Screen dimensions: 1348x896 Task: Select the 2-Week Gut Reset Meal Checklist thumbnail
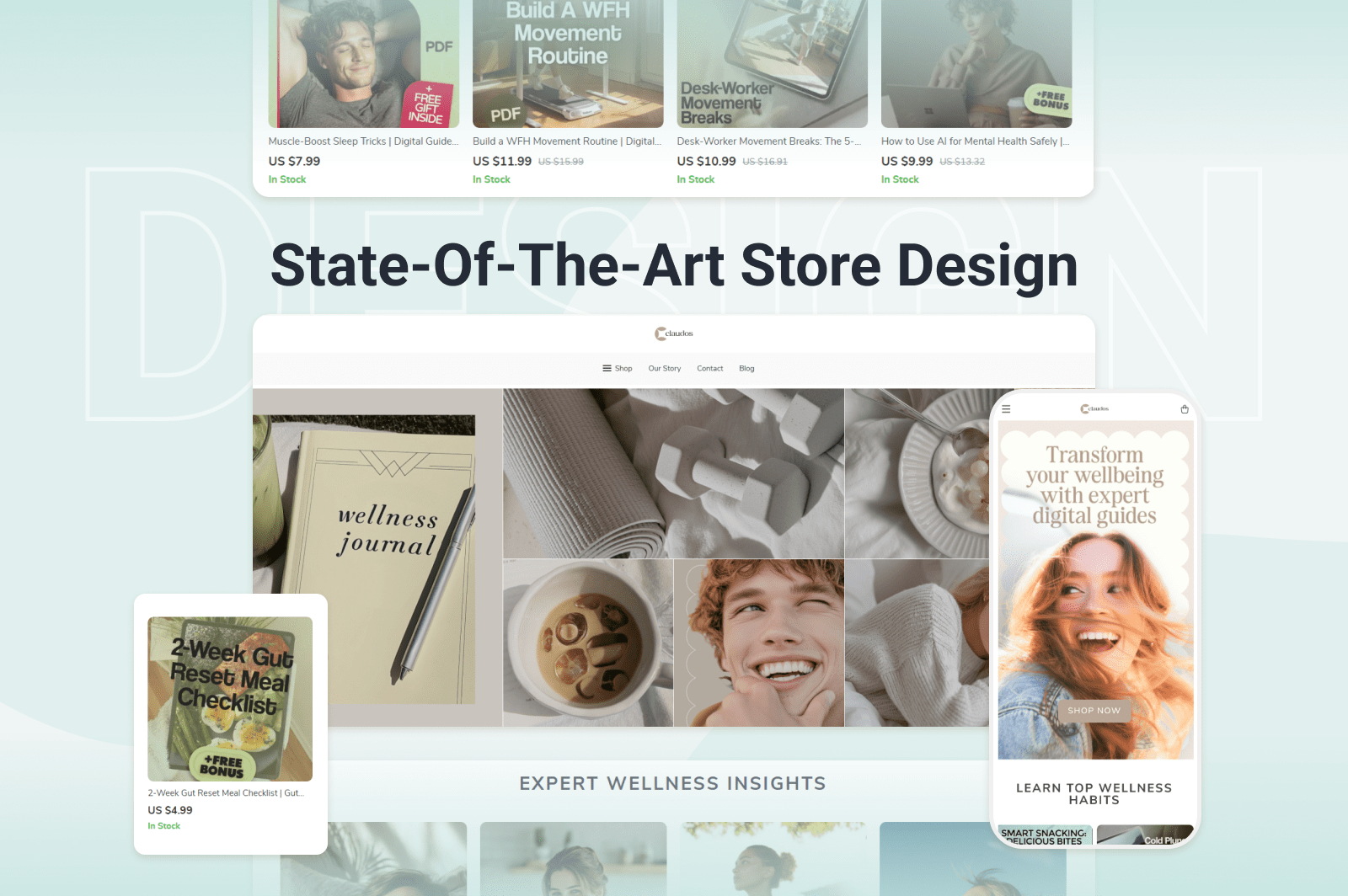pos(230,699)
